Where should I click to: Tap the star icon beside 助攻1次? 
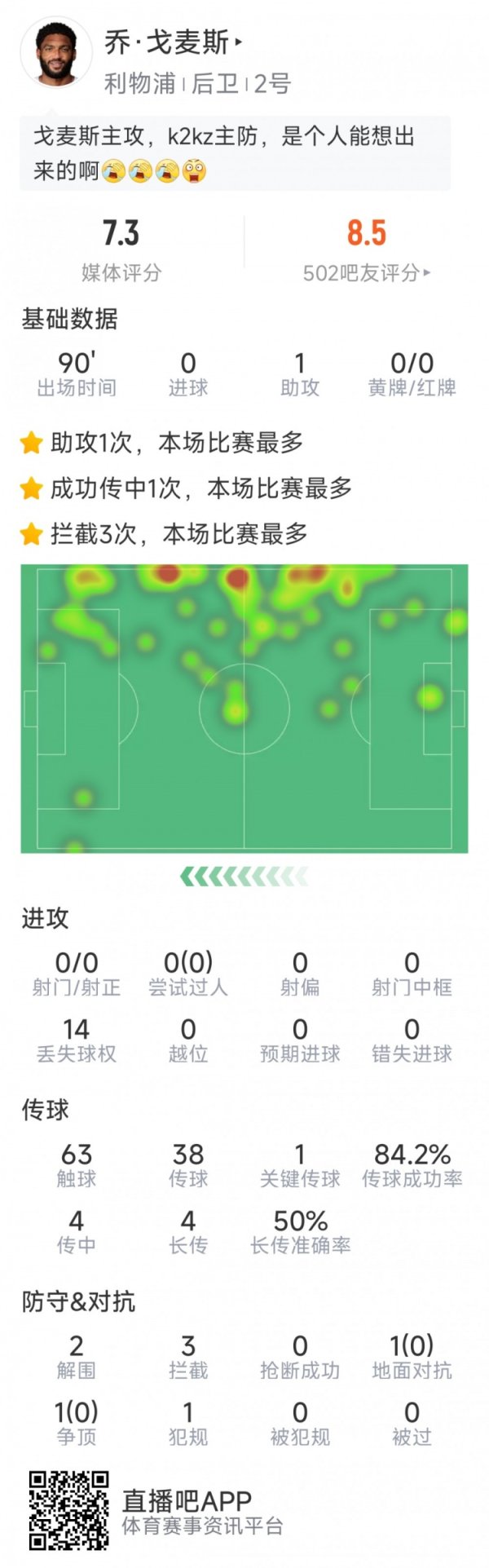(x=31, y=441)
